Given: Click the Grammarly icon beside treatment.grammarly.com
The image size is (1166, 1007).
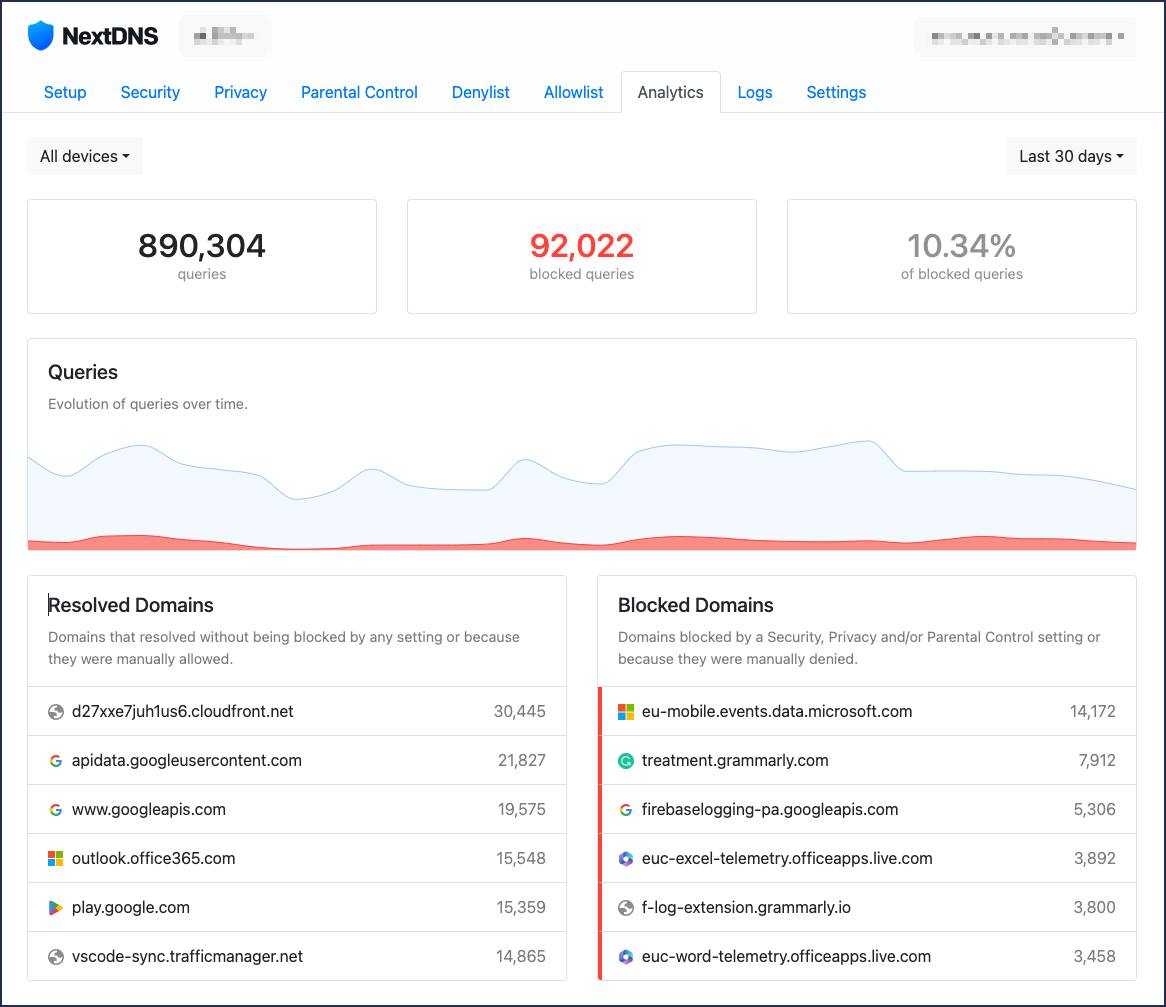Looking at the screenshot, I should click(626, 761).
